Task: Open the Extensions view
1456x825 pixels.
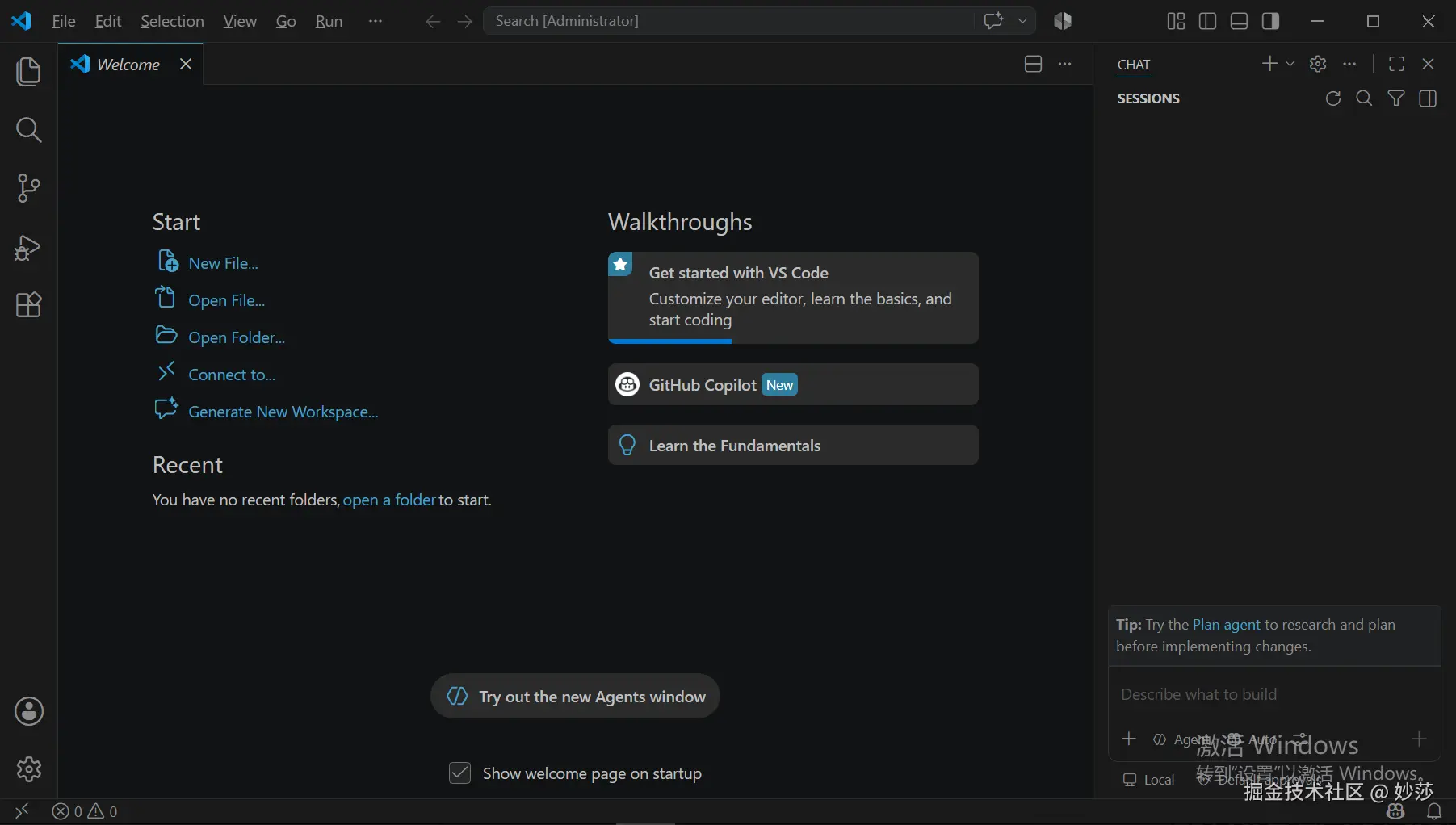Action: (x=28, y=305)
